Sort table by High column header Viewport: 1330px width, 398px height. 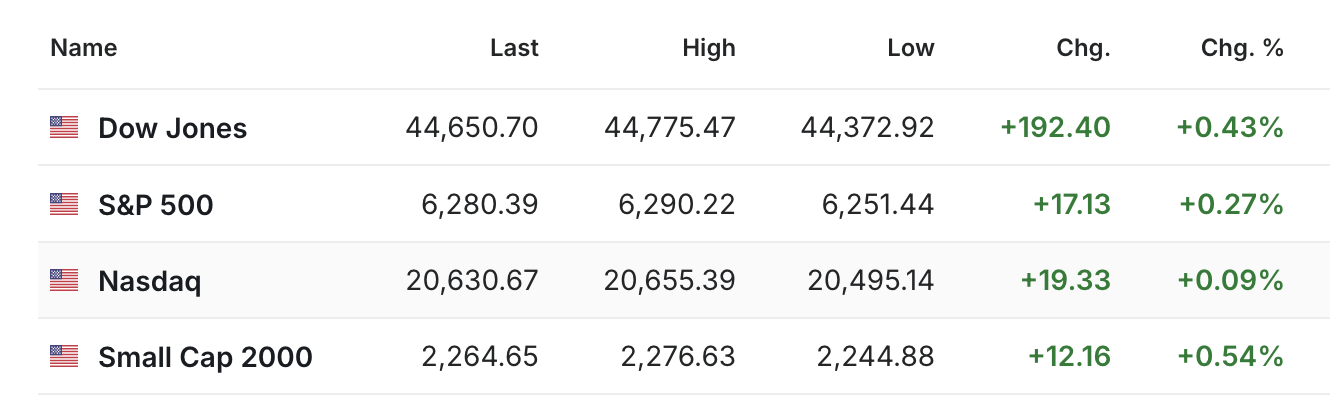click(x=709, y=47)
